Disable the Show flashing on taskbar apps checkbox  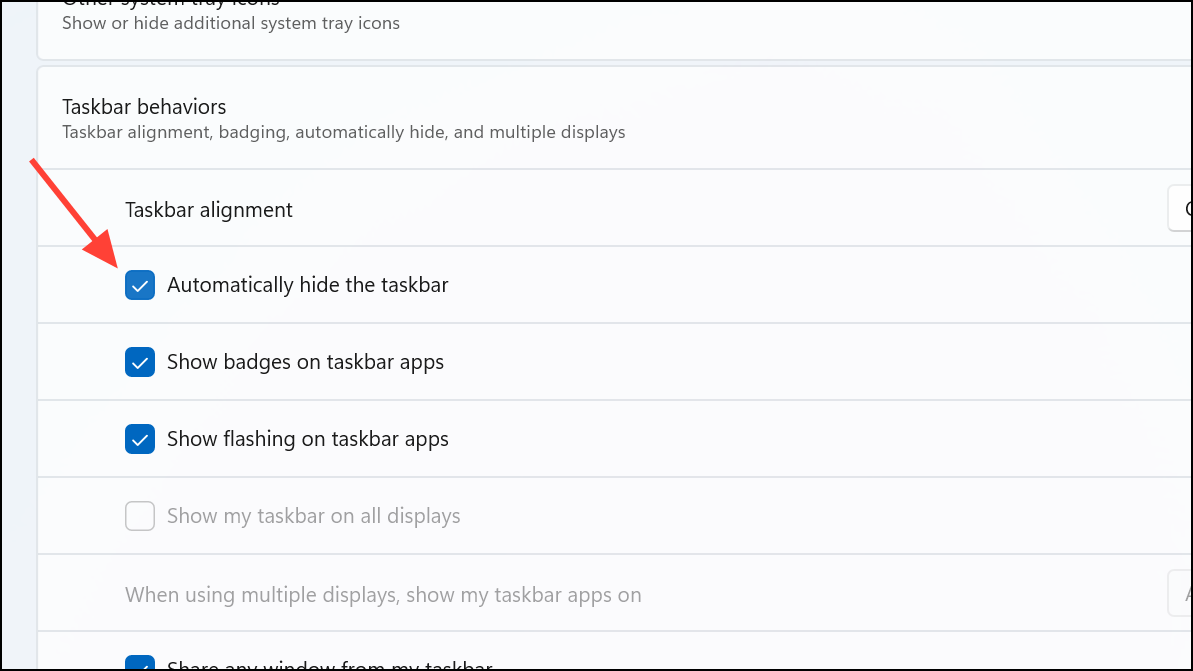click(140, 439)
